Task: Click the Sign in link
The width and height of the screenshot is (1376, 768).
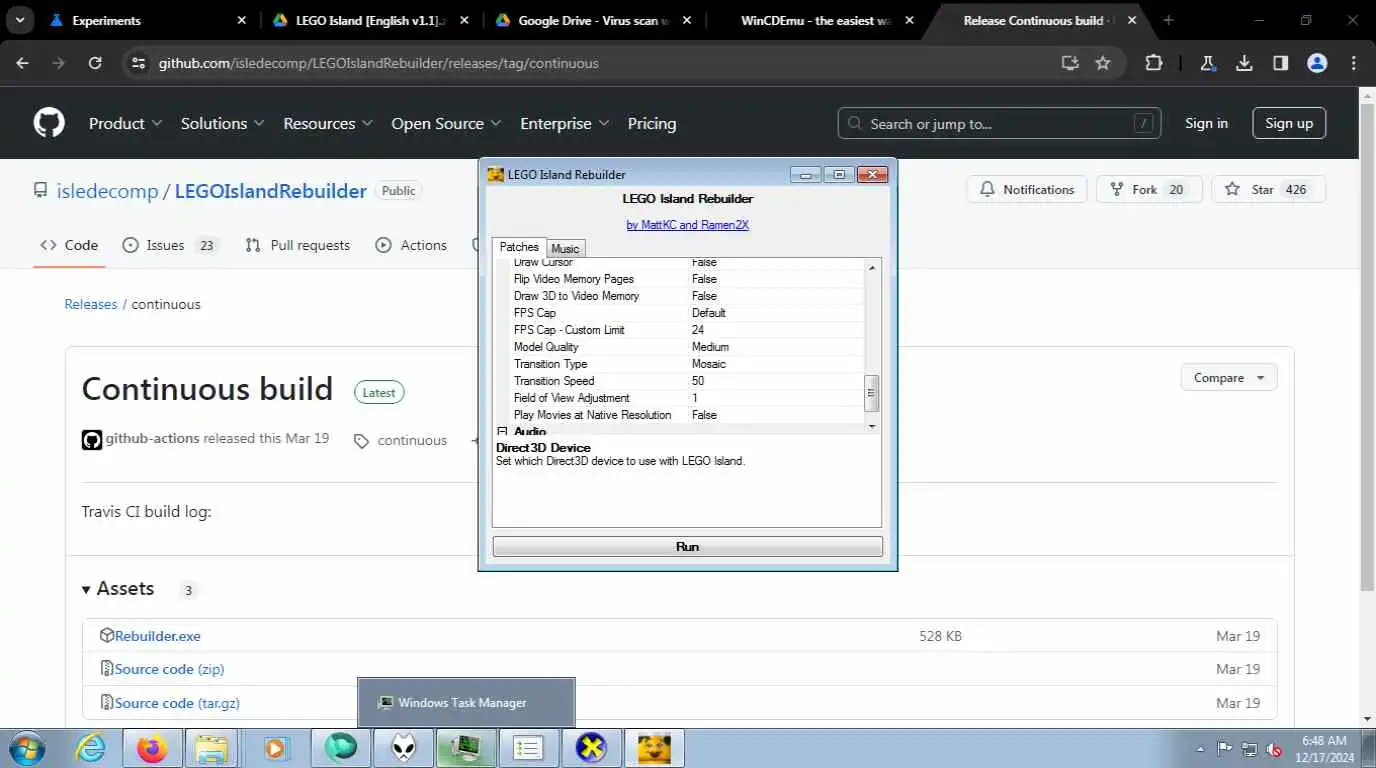Action: pyautogui.click(x=1206, y=123)
